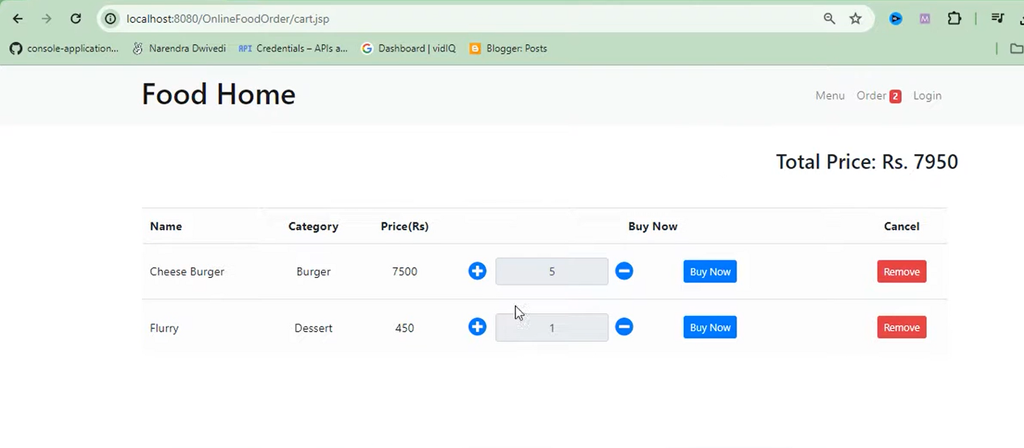Open Narendra Dwivedi bookmark
Screen dimensions: 1024x448
[x=179, y=48]
